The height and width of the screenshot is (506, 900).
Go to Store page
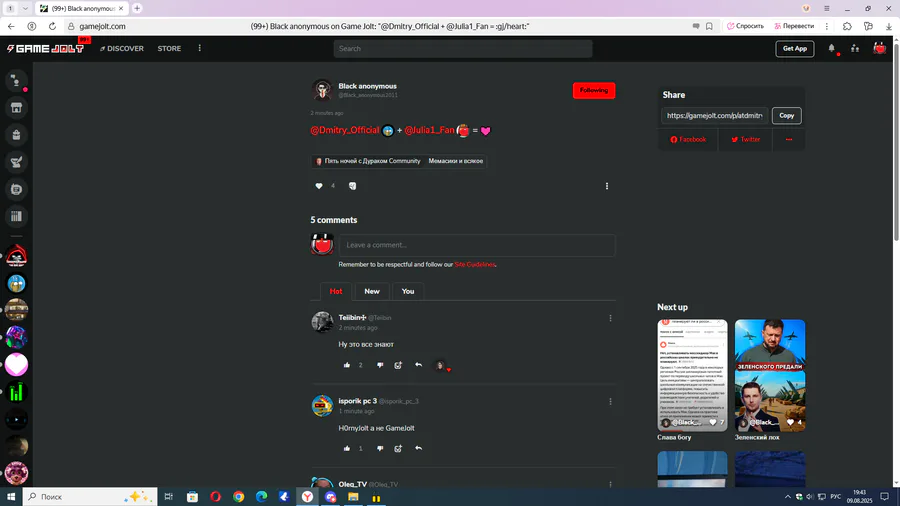click(169, 49)
